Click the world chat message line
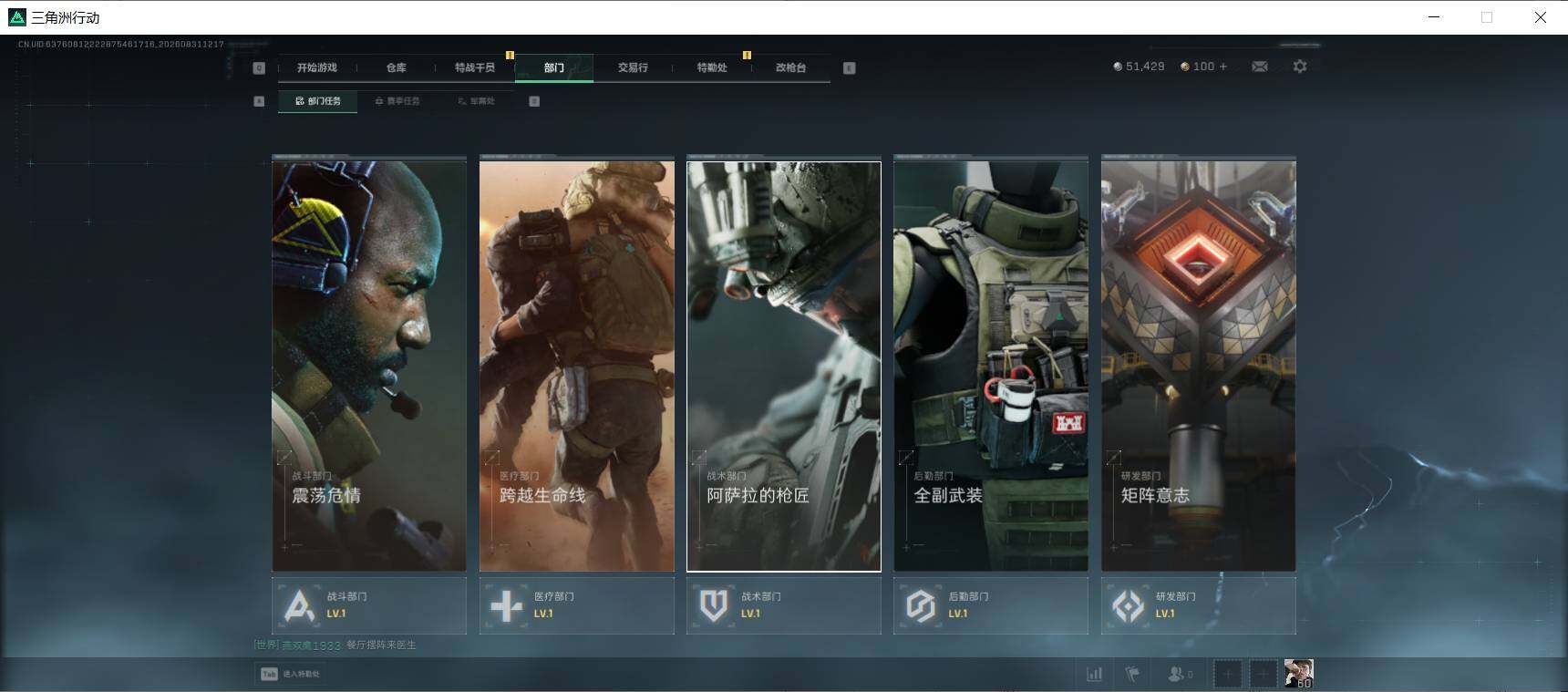Screen dimensions: 1568x692 pyautogui.click(x=335, y=645)
